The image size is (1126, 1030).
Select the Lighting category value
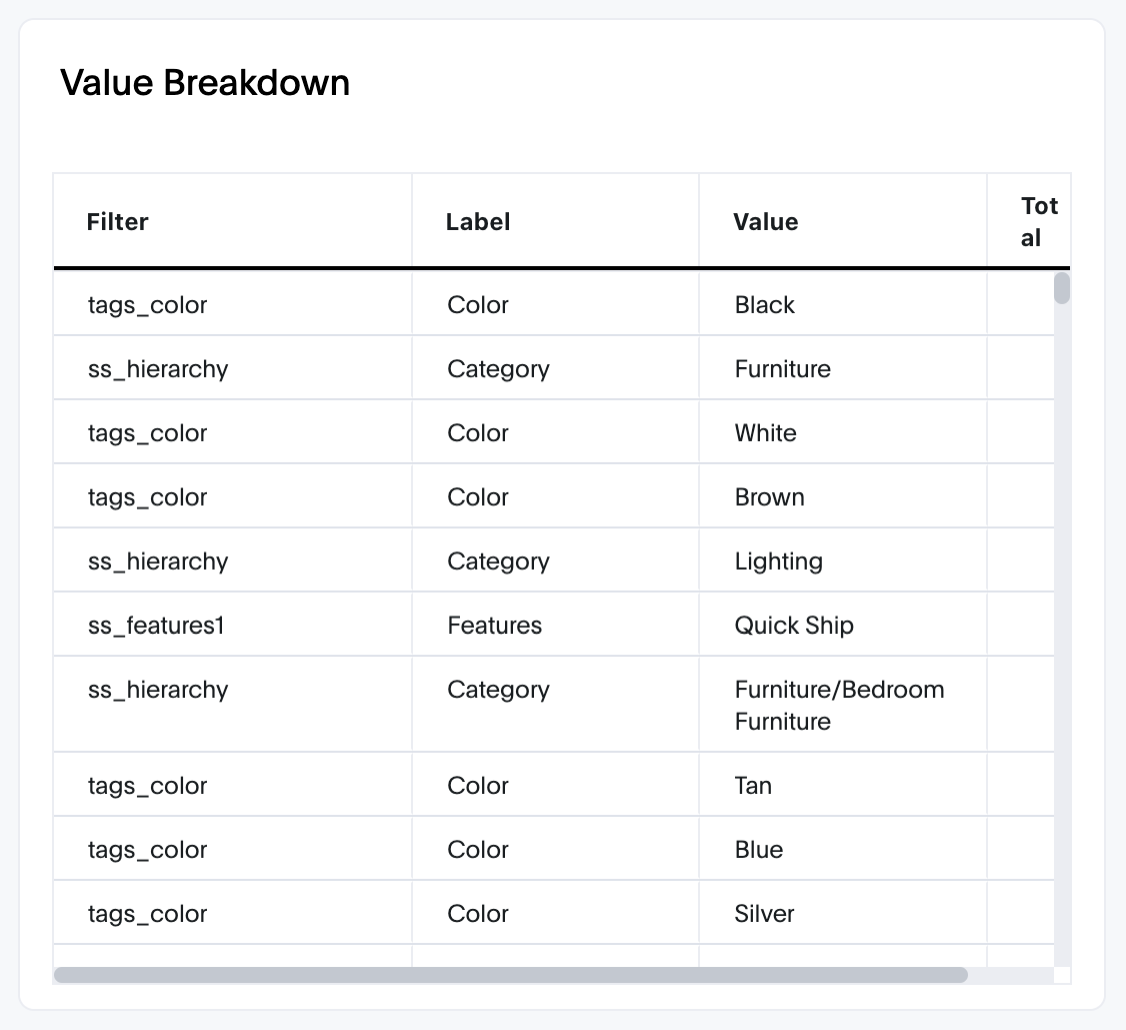[x=842, y=560]
